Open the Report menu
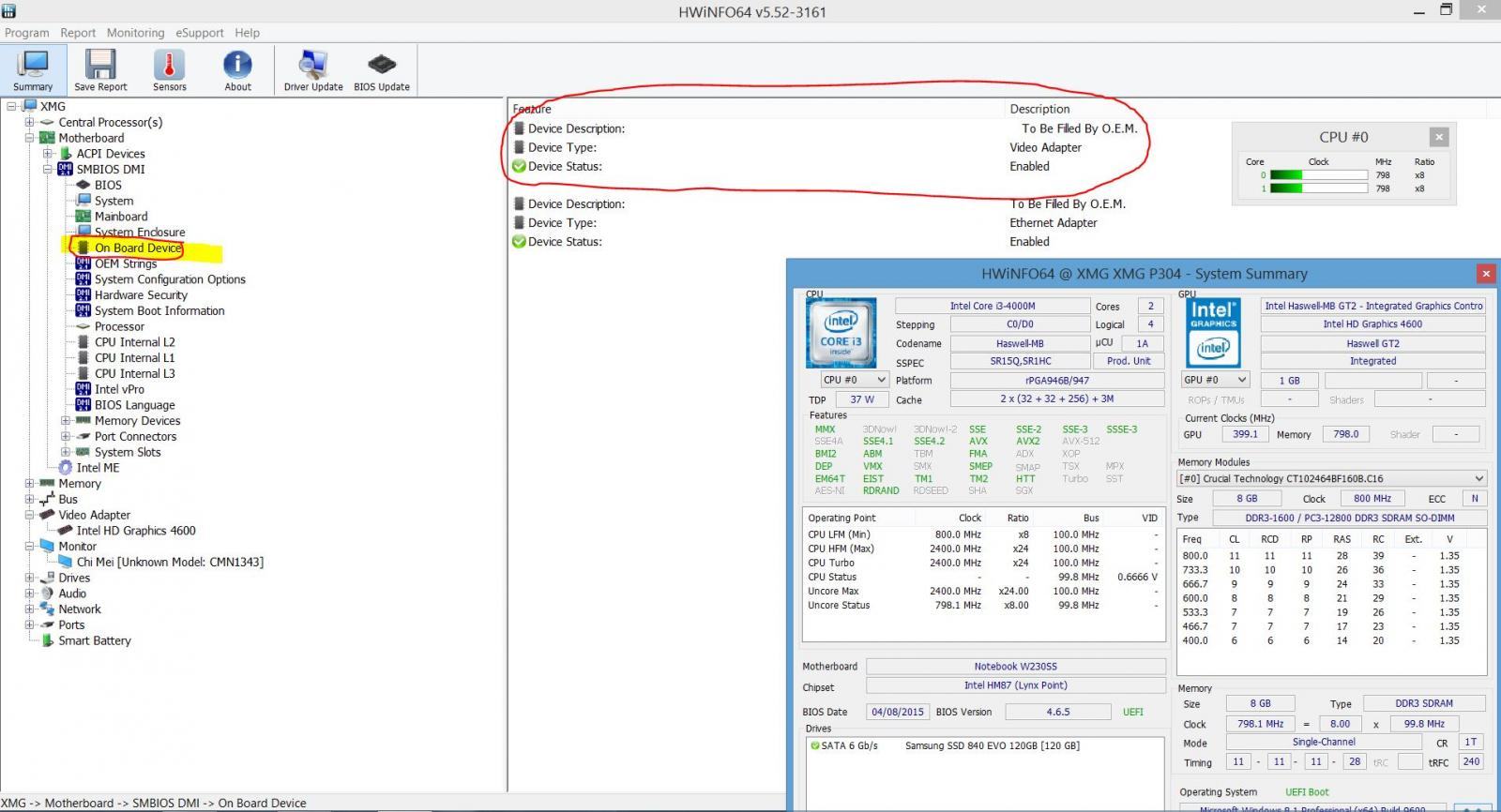Screen dimensions: 1501x812 coord(78,33)
